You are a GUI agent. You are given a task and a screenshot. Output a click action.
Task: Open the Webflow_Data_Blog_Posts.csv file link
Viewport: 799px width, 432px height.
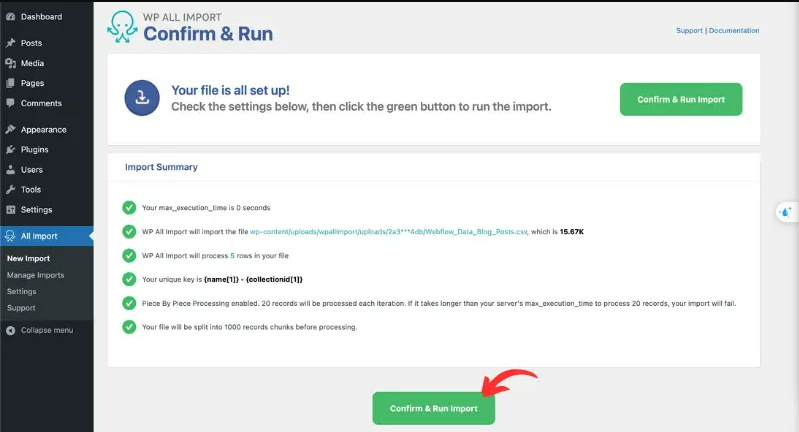[389, 231]
